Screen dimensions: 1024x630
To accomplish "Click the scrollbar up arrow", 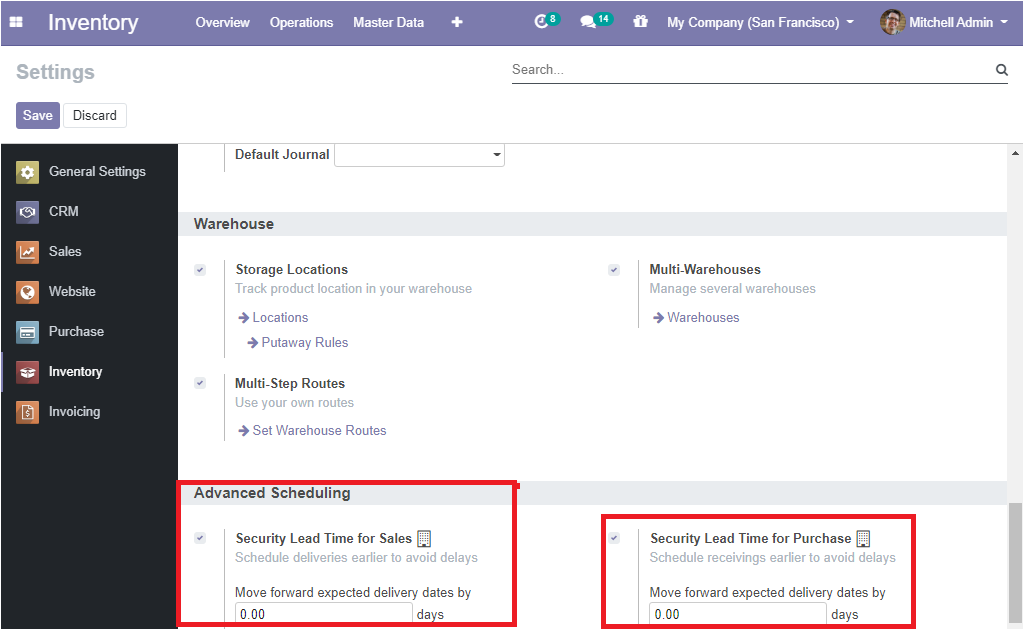I will 1015,153.
